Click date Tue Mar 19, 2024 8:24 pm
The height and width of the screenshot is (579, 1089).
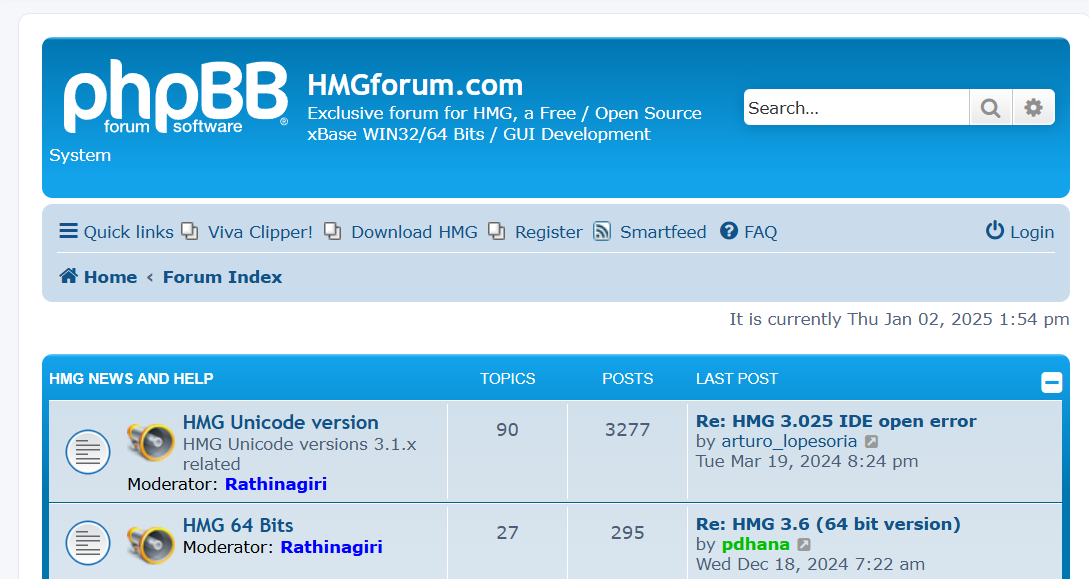click(x=807, y=462)
